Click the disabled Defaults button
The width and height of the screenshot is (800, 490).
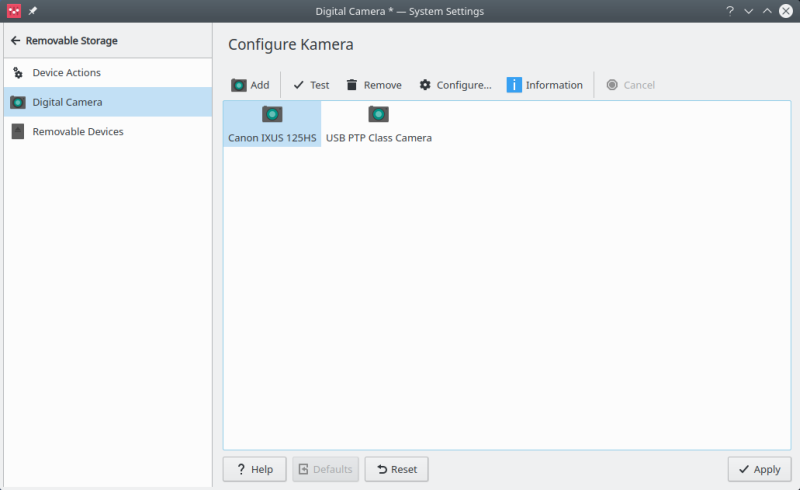point(326,469)
